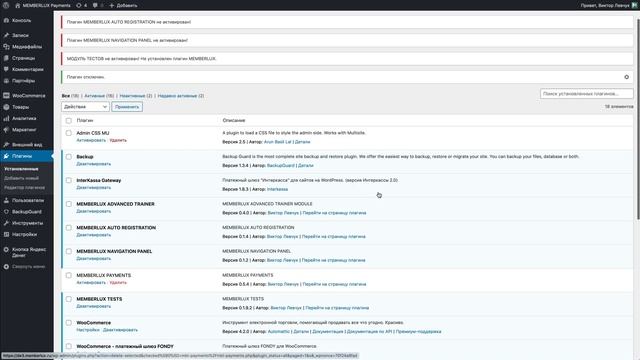This screenshot has height=360, width=640.
Task: Check MEMBERLUX TESTS checkbox
Action: (x=69, y=299)
